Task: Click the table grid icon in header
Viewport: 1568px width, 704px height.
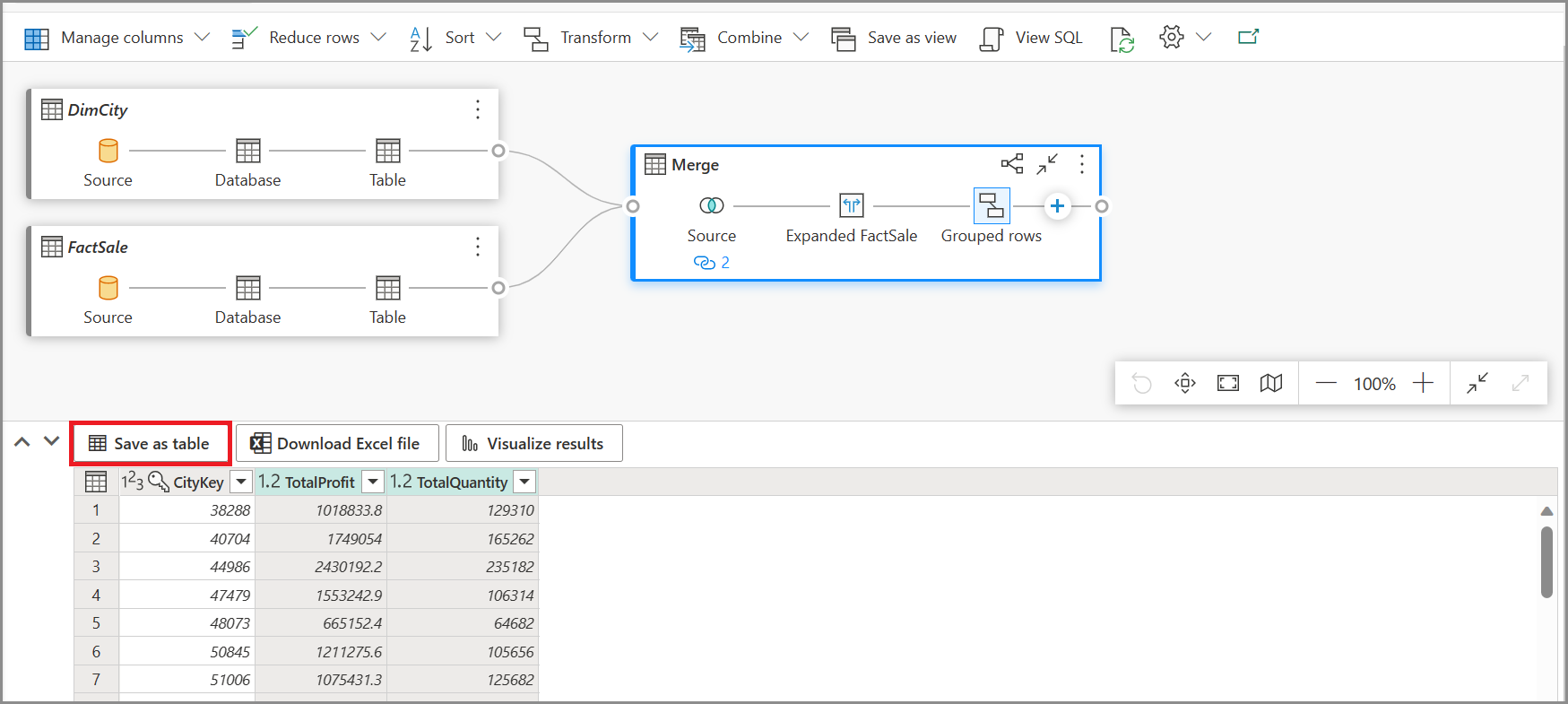Action: click(x=96, y=482)
